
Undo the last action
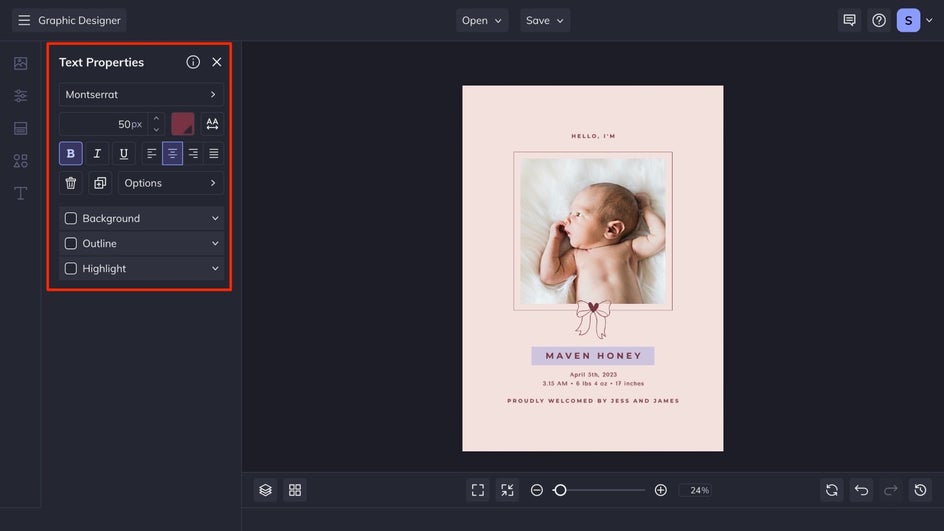pos(861,490)
